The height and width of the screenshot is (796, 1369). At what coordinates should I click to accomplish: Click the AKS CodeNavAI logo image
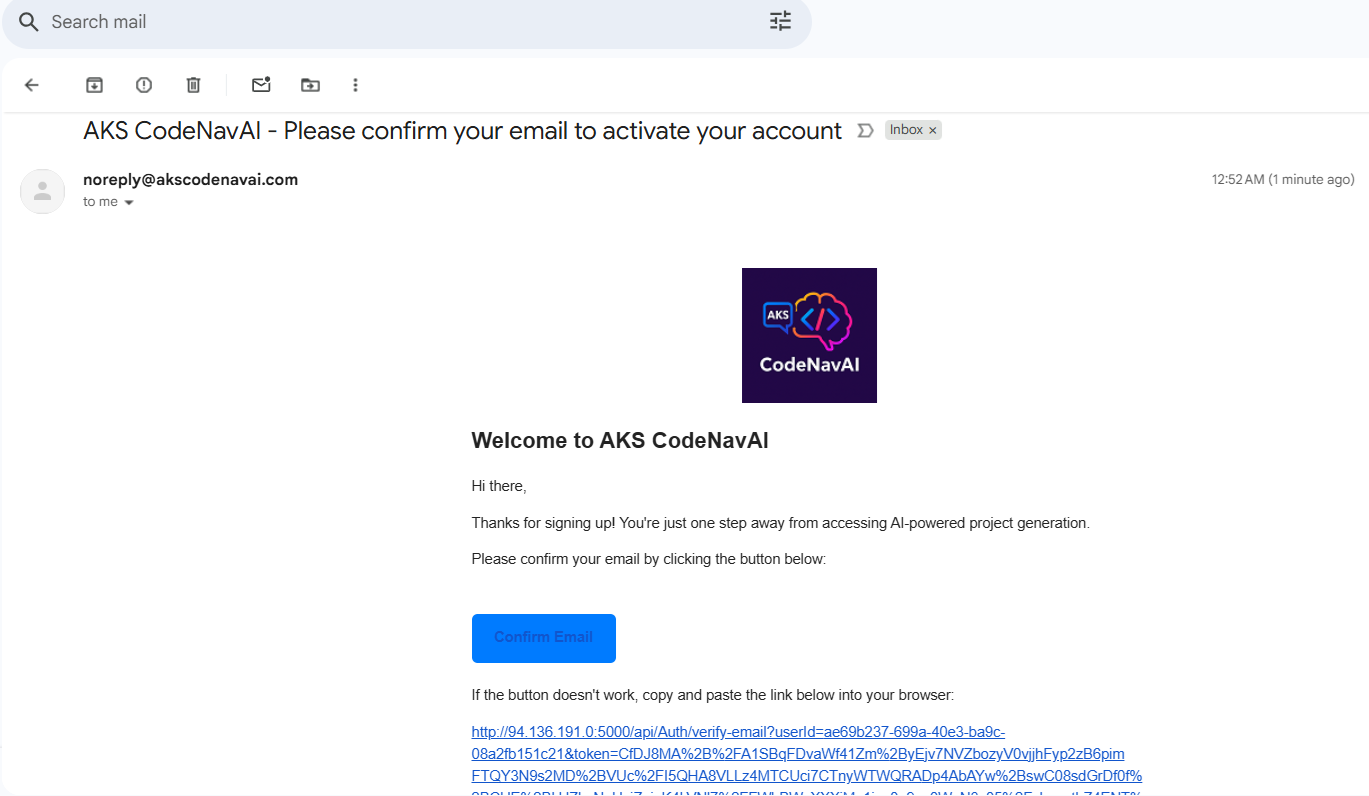[809, 335]
